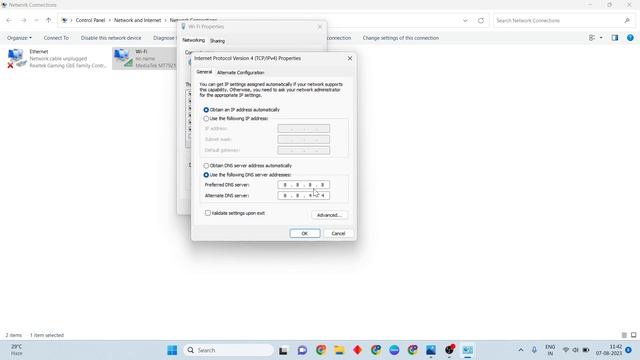Select Use the following IP address

click(206, 119)
